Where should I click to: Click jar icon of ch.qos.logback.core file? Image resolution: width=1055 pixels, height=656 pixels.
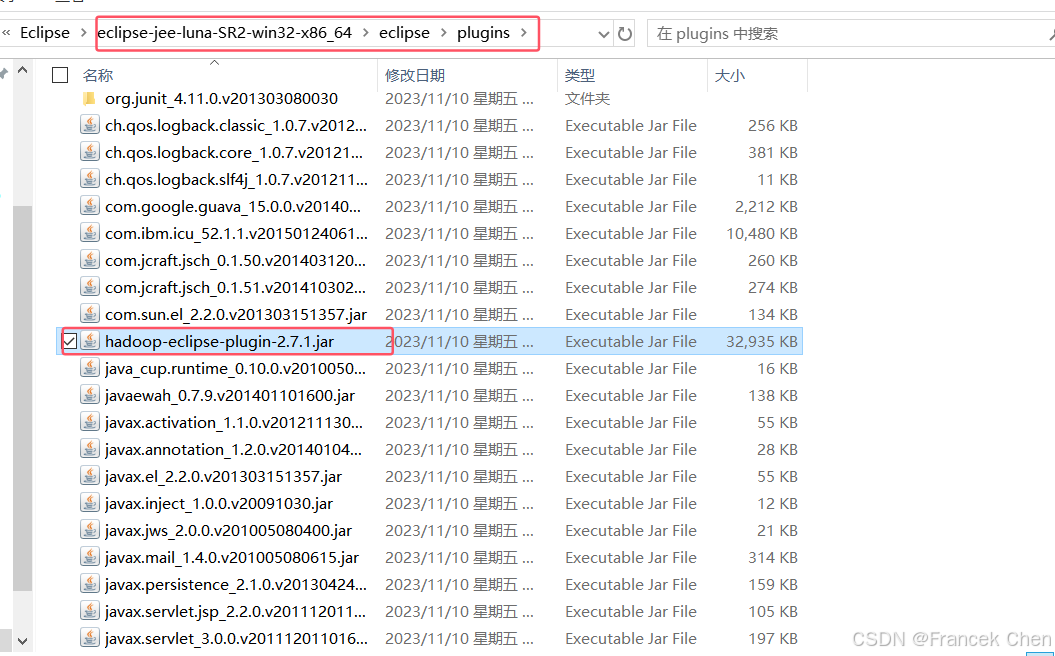(89, 153)
